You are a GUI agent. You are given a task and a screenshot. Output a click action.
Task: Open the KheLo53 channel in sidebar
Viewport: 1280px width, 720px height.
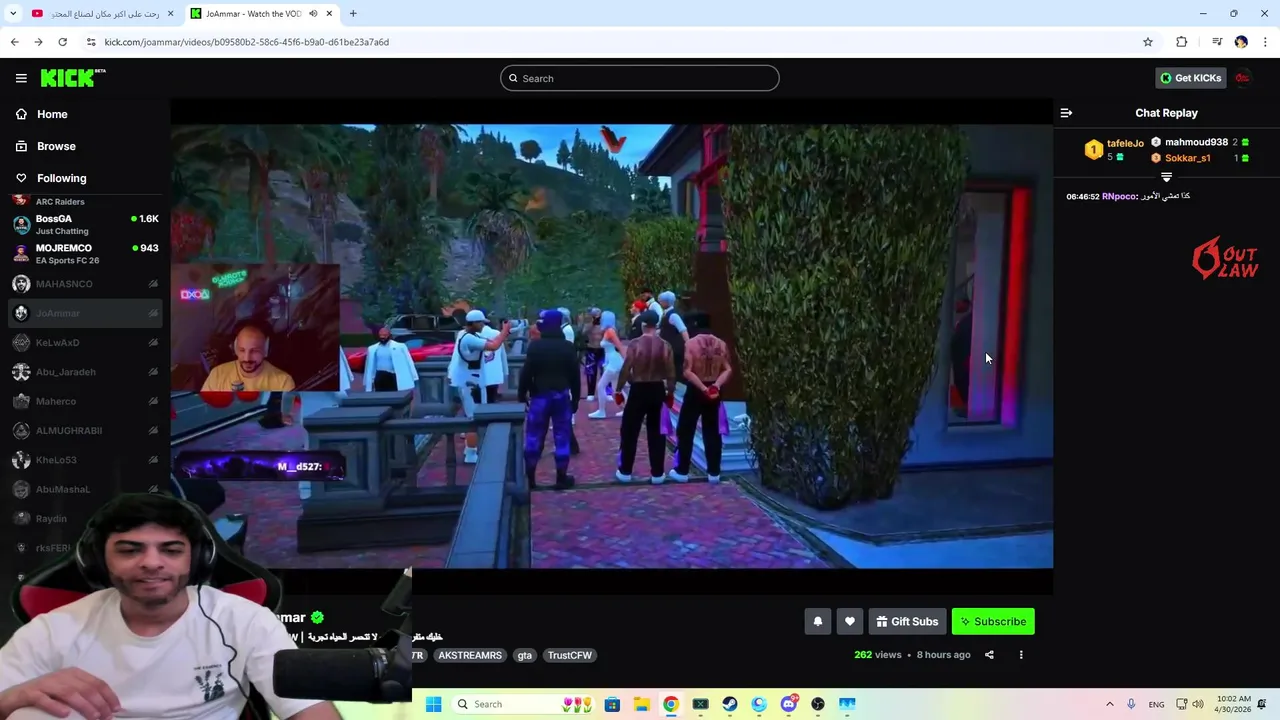(85, 460)
